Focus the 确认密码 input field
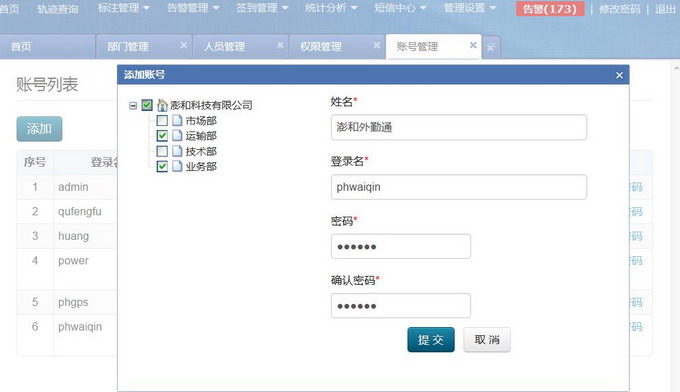 401,306
